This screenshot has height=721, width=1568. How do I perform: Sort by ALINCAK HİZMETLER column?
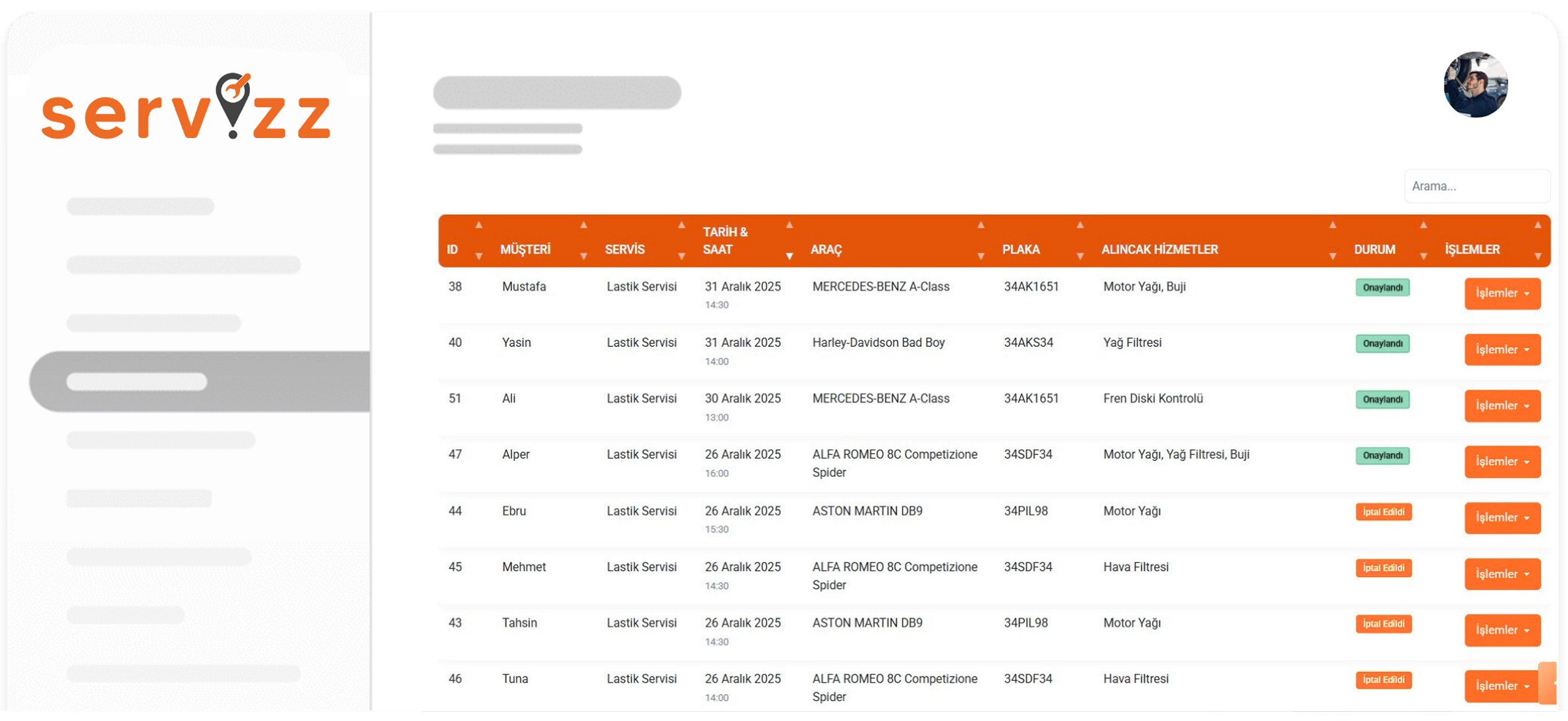click(x=1159, y=249)
